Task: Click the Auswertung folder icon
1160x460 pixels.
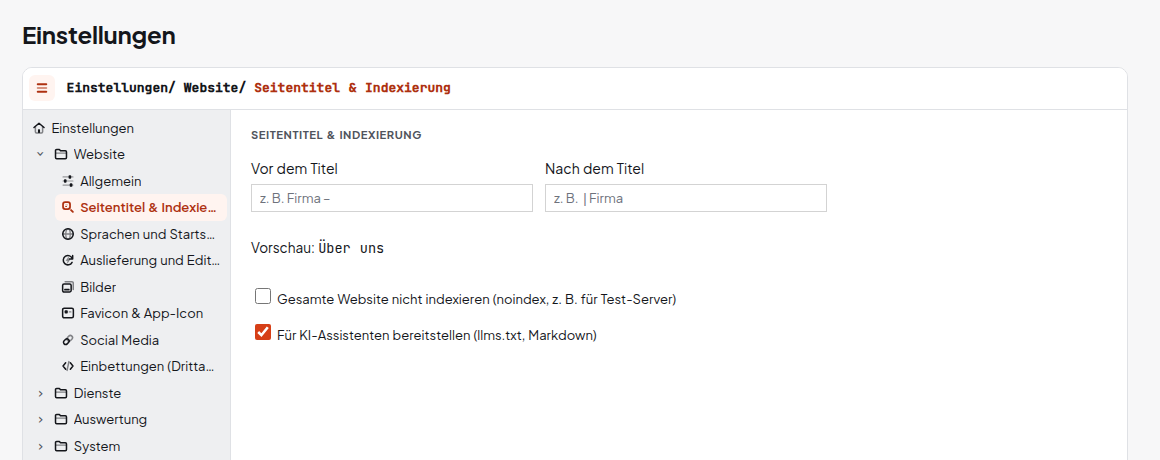Action: [61, 419]
